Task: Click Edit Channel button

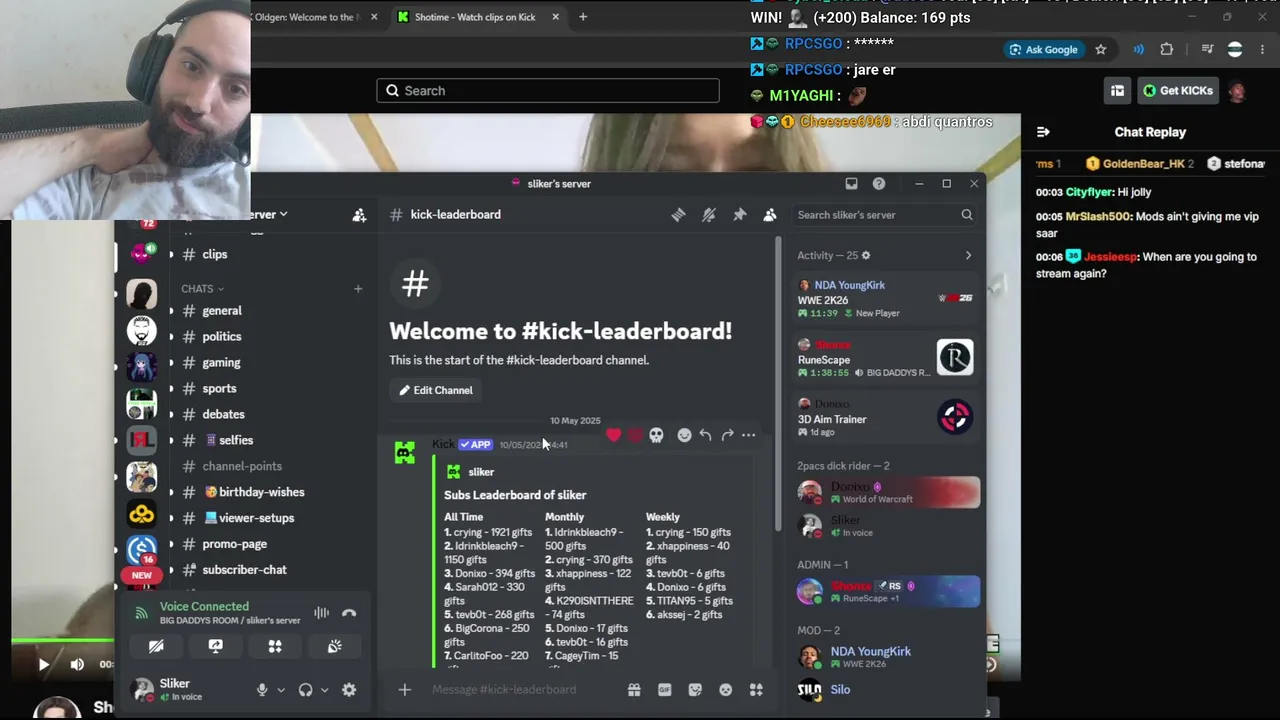Action: [436, 391]
